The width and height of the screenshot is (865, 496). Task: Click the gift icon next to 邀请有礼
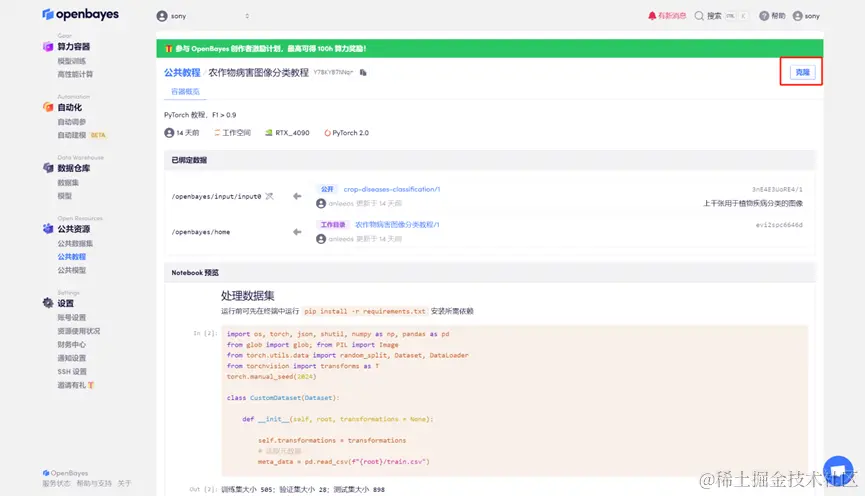[91, 385]
